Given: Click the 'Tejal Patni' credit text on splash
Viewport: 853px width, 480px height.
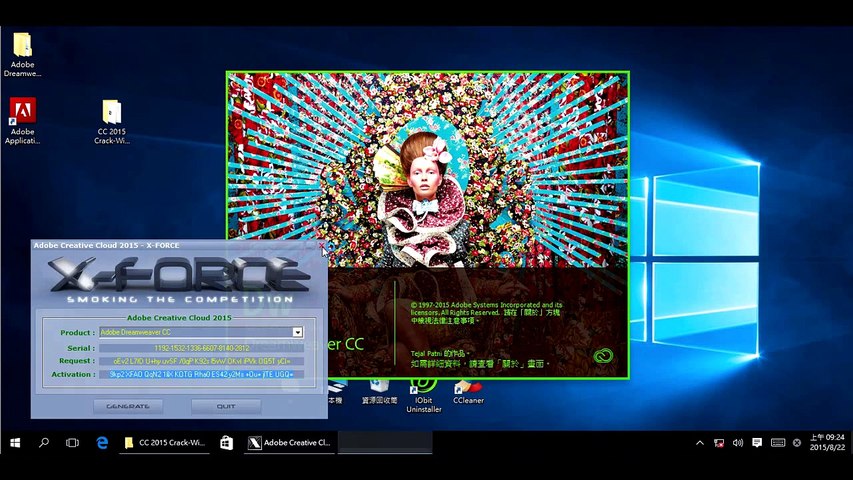Looking at the screenshot, I should [440, 354].
